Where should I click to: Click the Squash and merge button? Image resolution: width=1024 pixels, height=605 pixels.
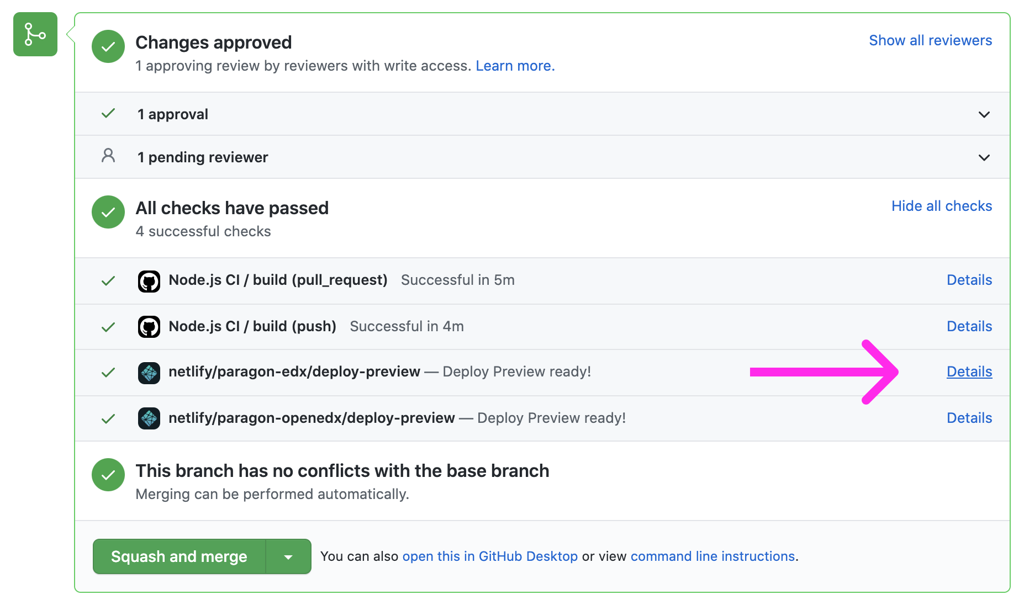pos(180,557)
